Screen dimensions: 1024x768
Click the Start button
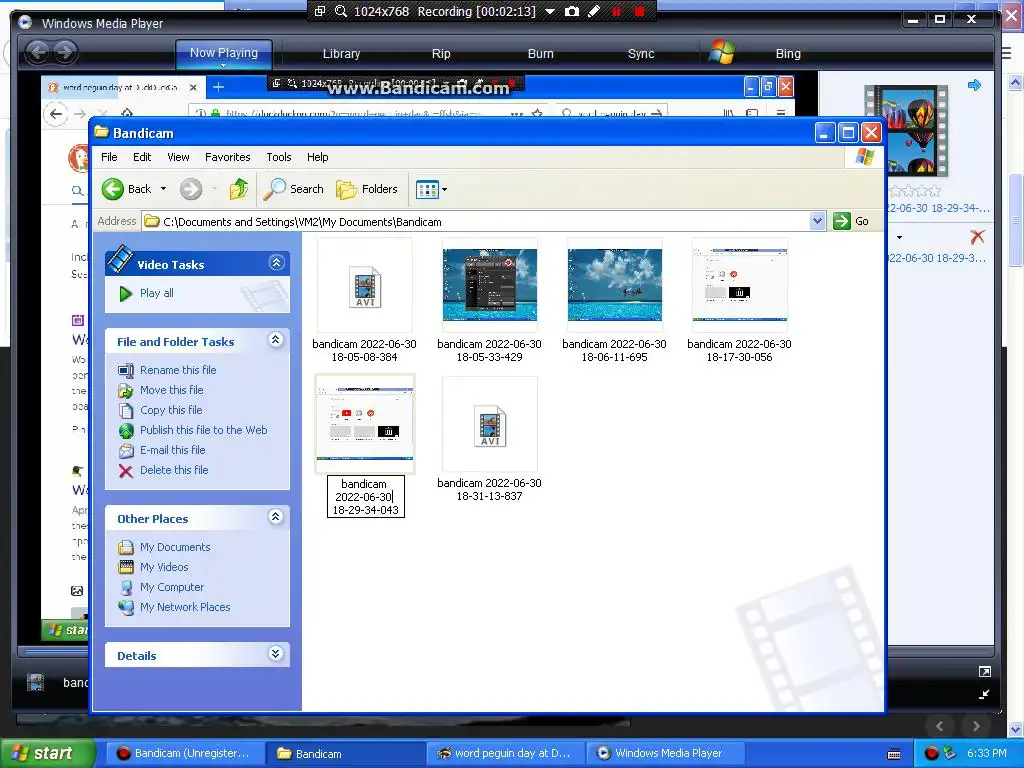pos(47,754)
